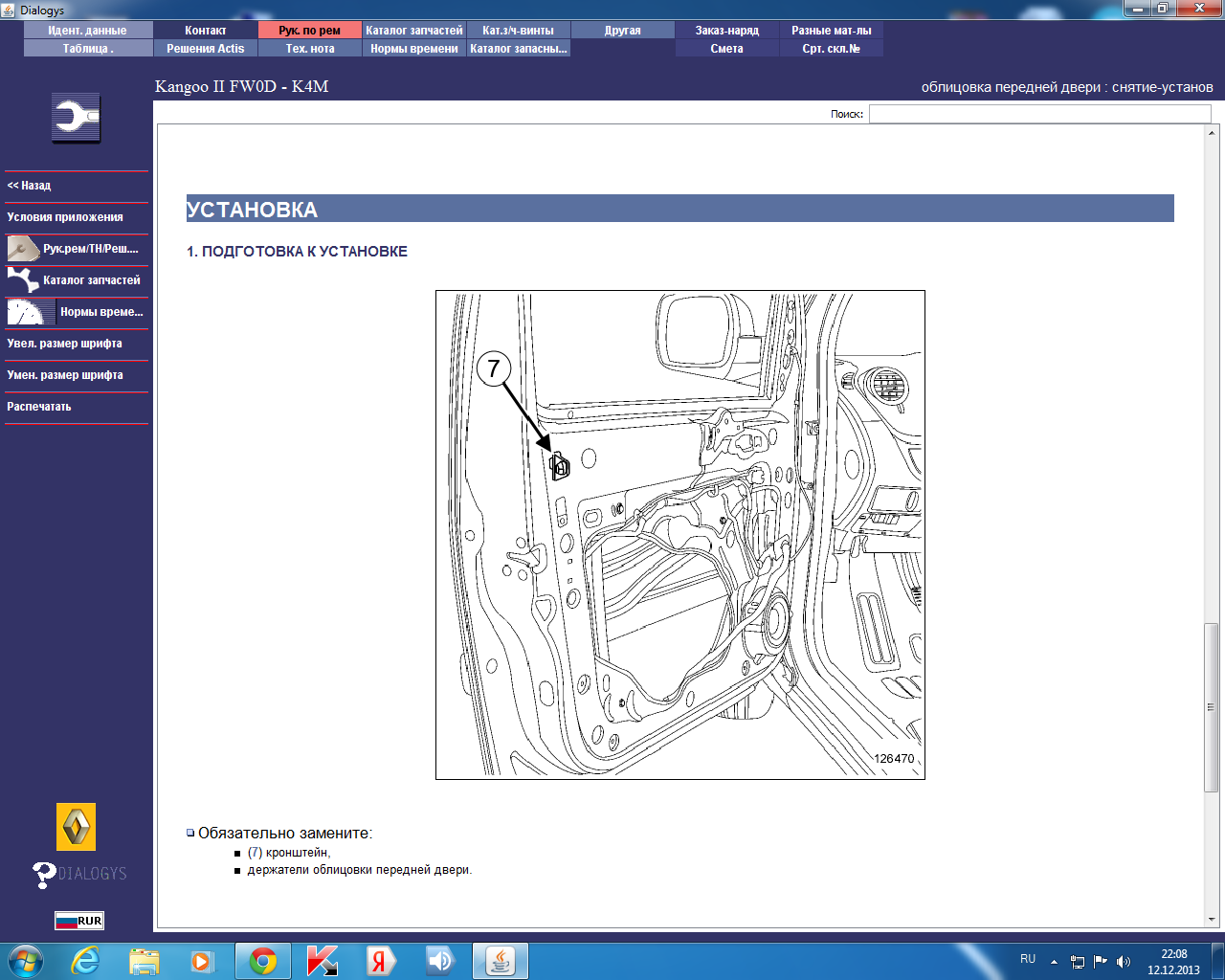Open Срт. скл.№ tab
Screen dimensions: 1225x980
pos(832,49)
